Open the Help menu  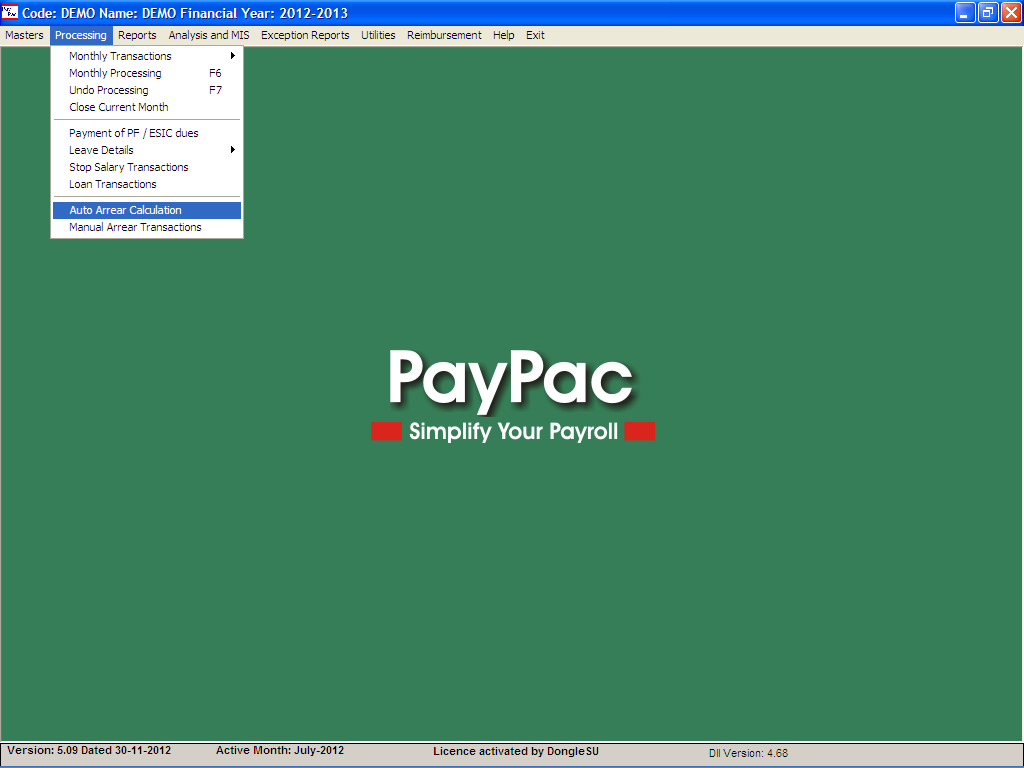[504, 35]
